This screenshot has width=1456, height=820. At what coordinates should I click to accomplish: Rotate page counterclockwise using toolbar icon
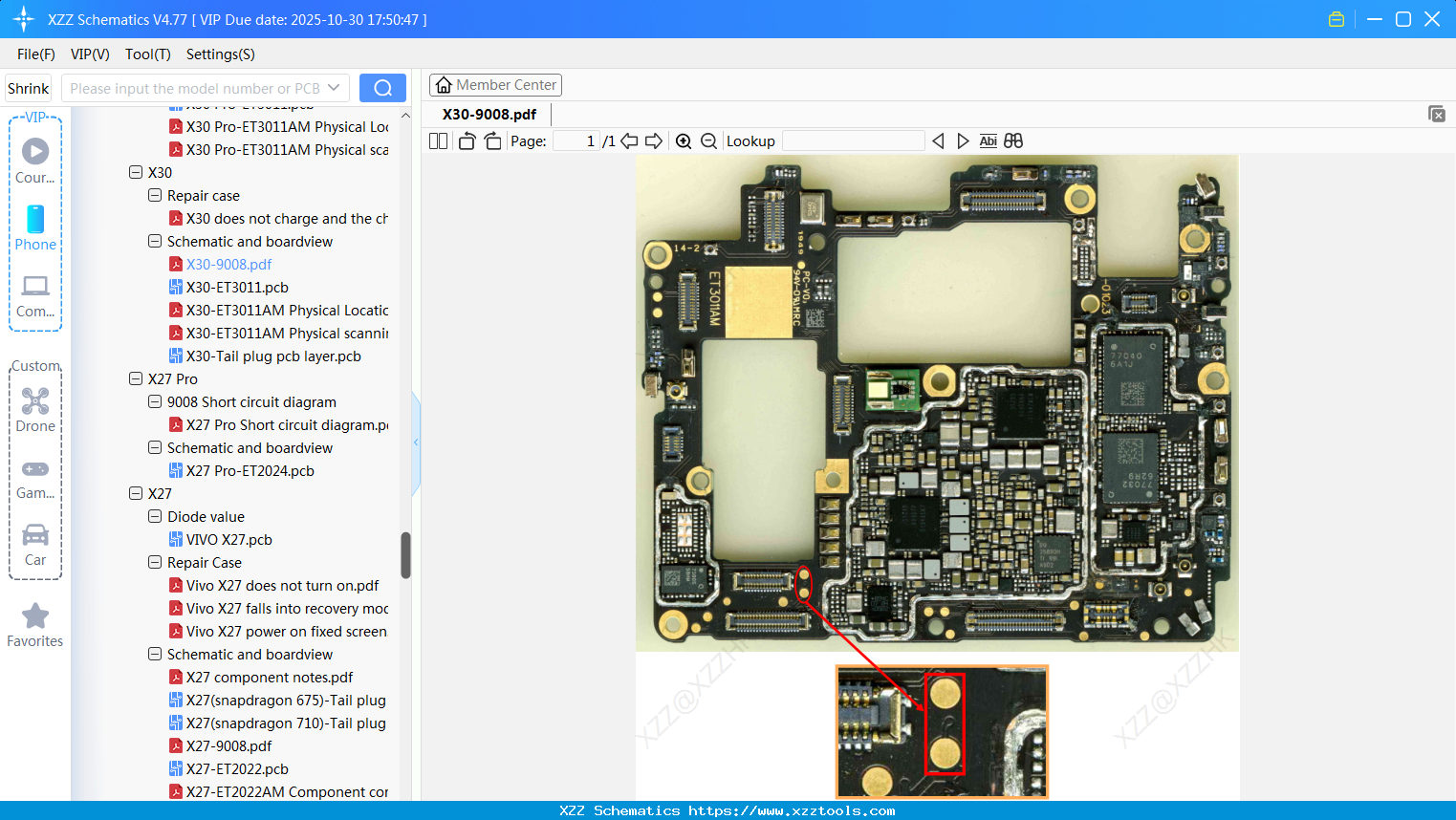coord(467,141)
